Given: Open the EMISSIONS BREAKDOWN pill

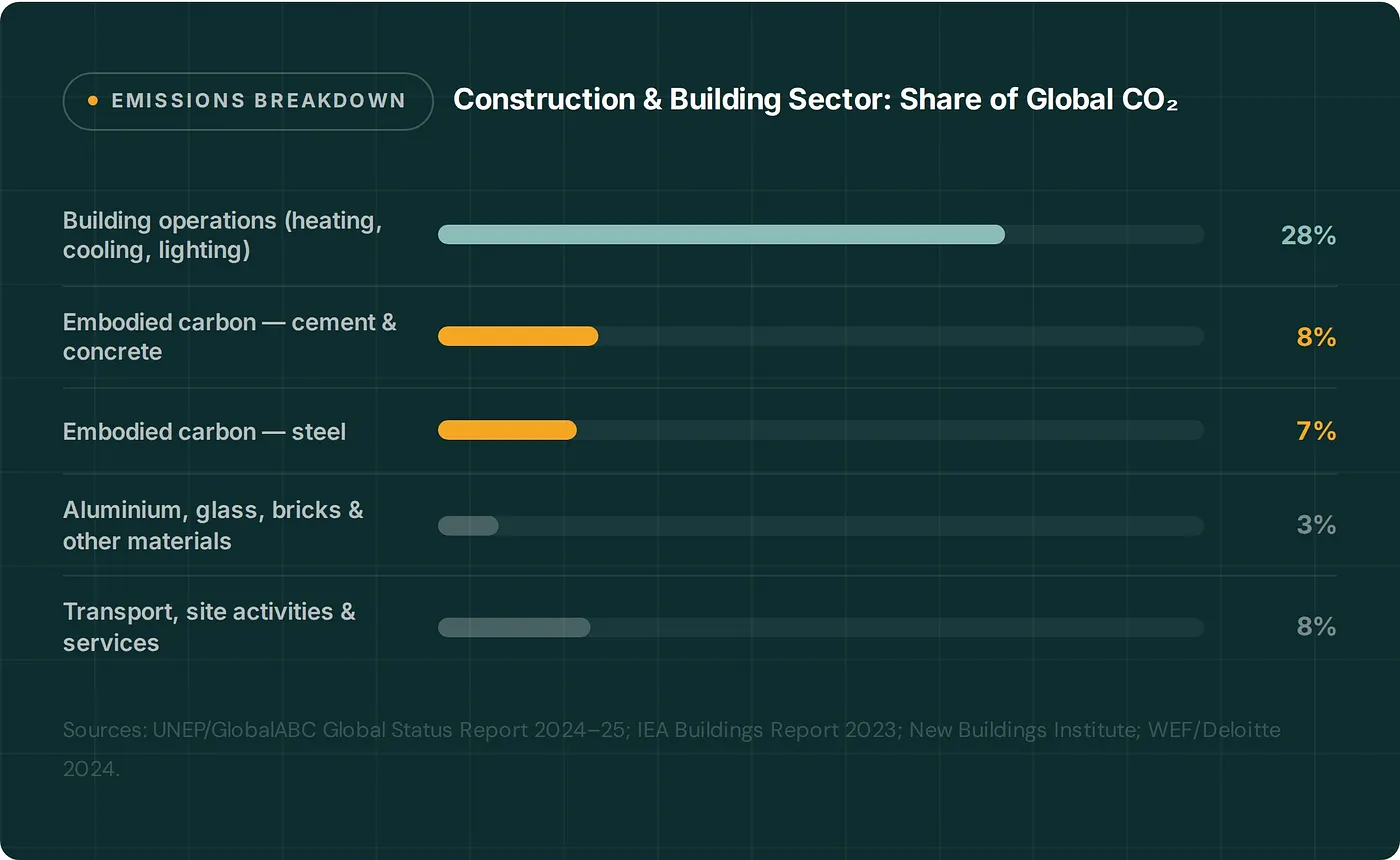Looking at the screenshot, I should click(248, 100).
